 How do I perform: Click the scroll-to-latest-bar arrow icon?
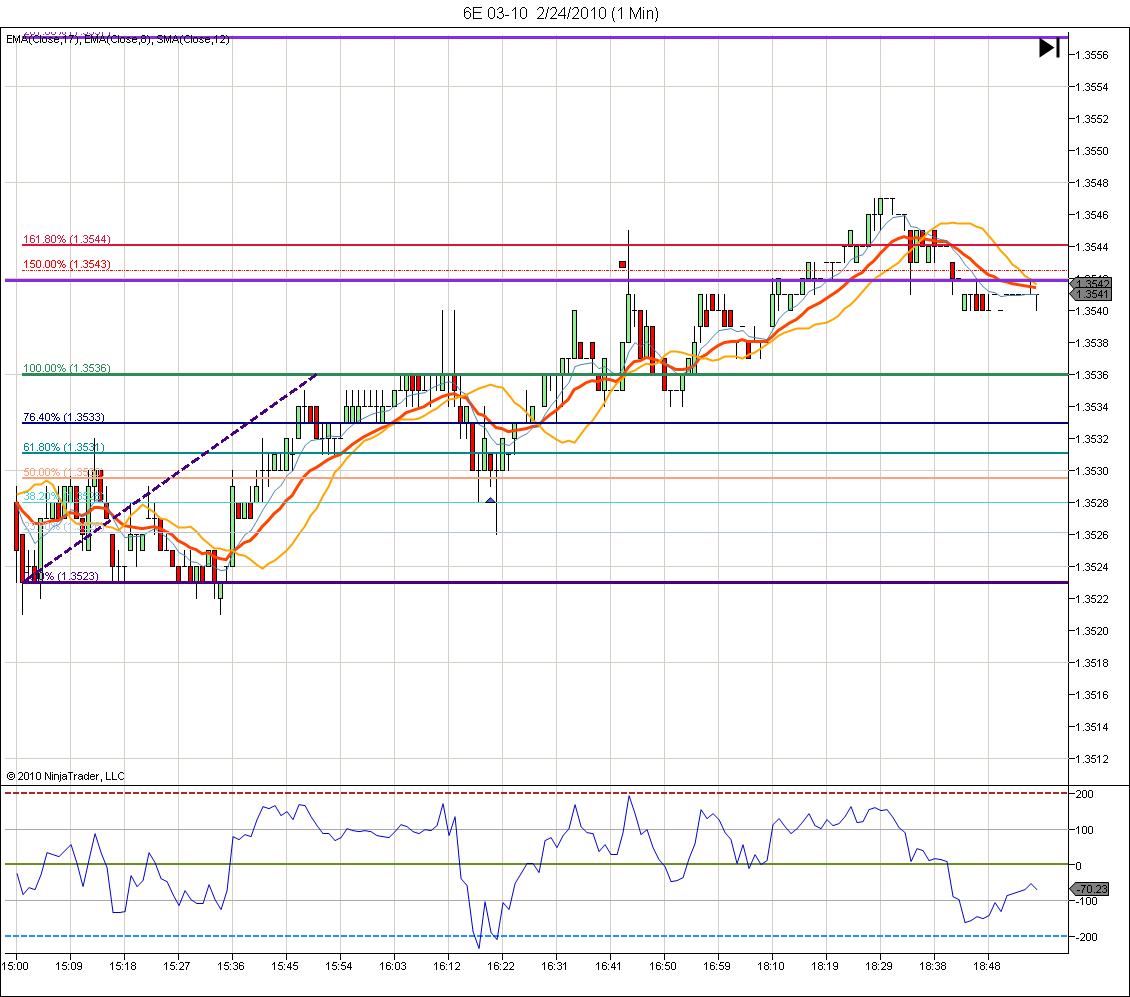(x=1049, y=48)
